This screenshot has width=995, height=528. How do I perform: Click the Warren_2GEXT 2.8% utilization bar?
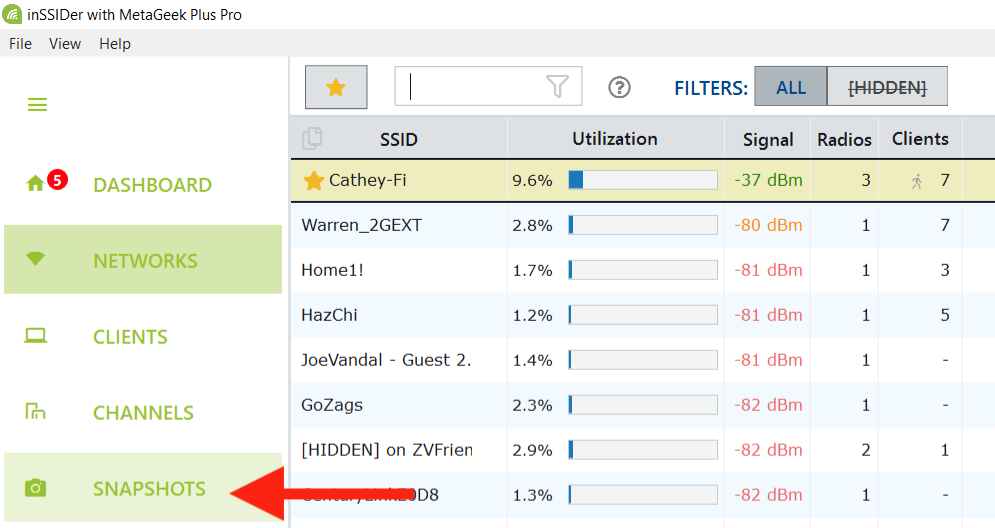pos(643,225)
